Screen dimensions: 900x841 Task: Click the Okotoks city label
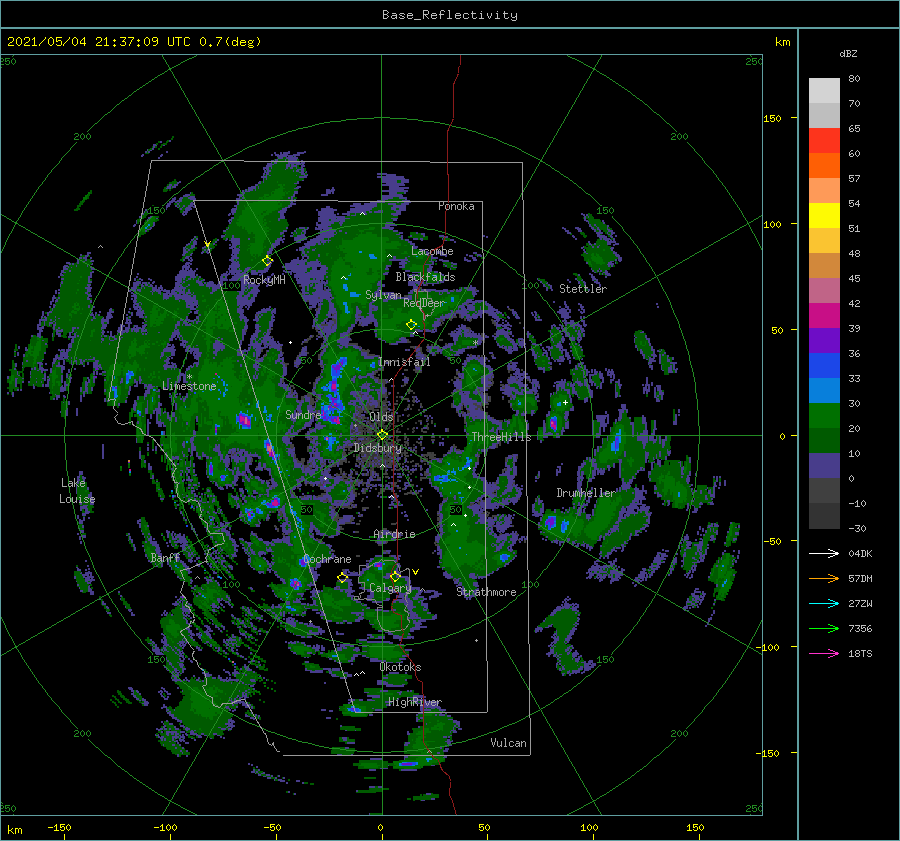pos(400,667)
